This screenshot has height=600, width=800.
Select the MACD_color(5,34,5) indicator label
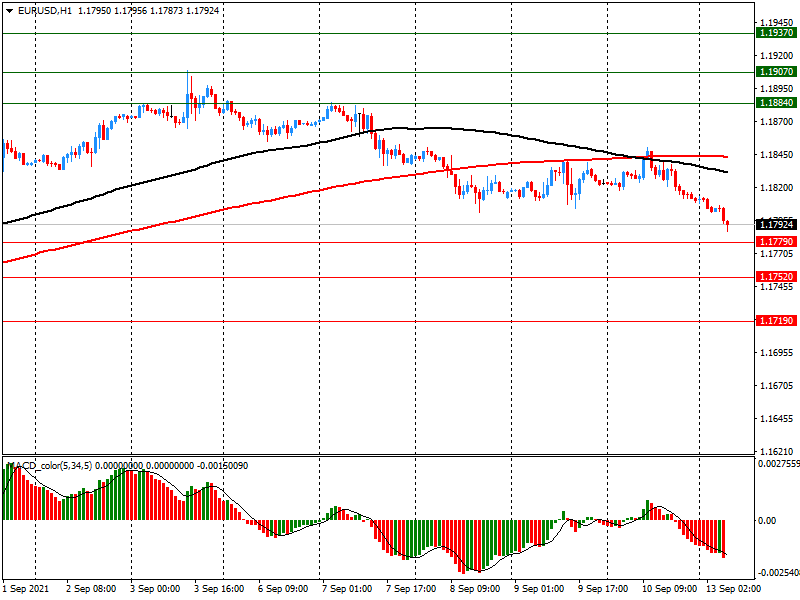(x=49, y=466)
